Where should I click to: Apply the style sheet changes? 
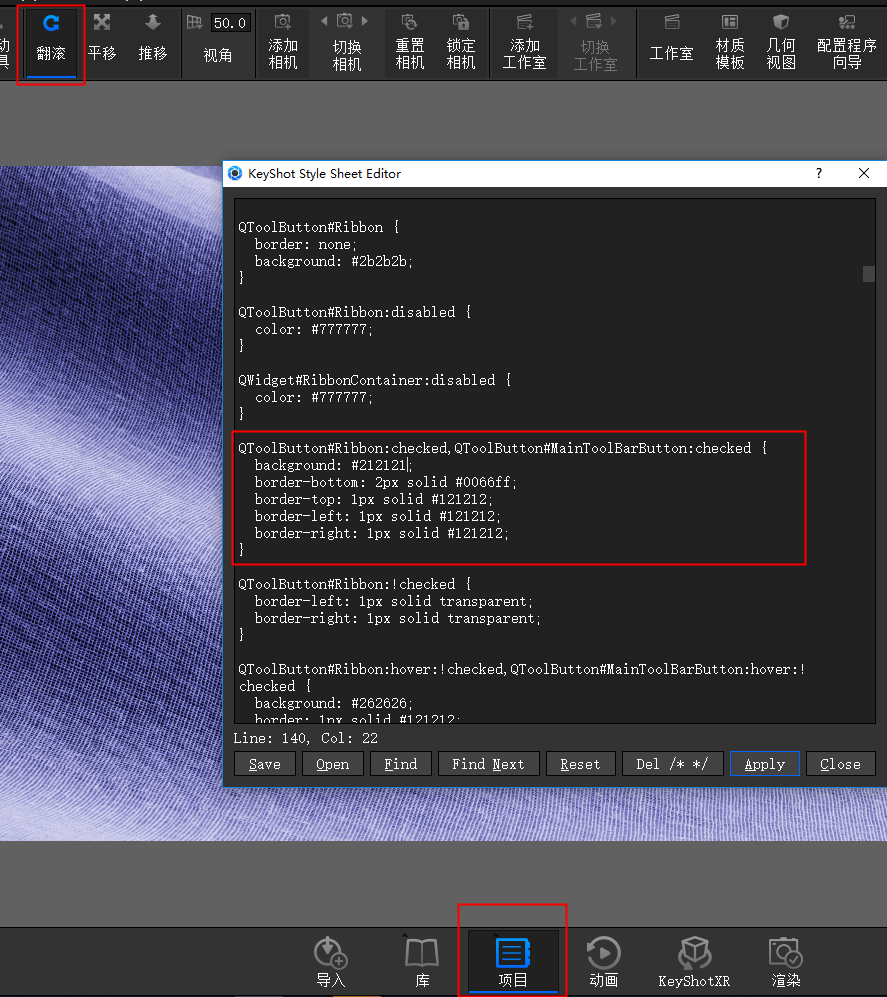(x=764, y=764)
